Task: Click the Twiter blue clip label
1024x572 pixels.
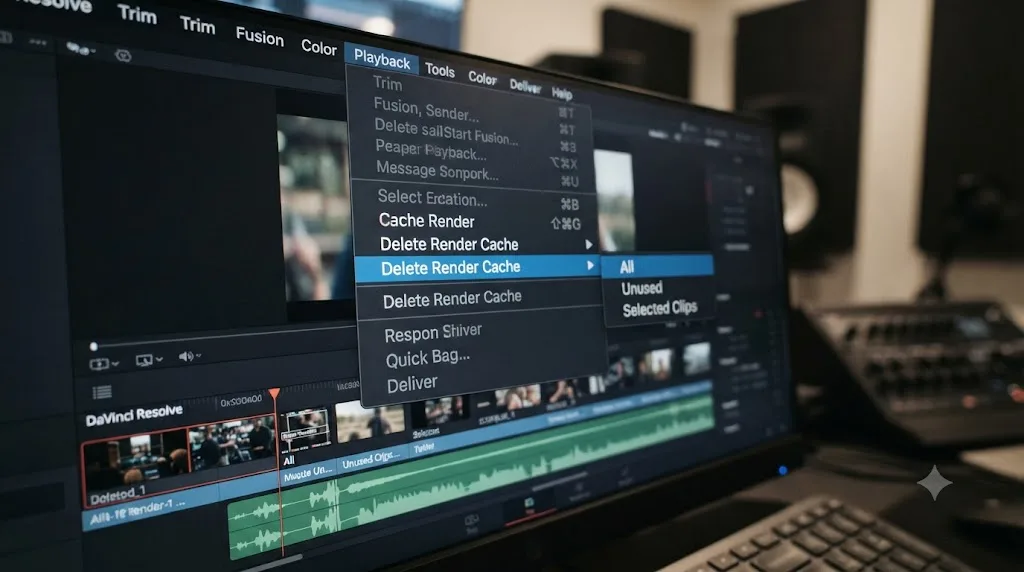Action: click(423, 448)
